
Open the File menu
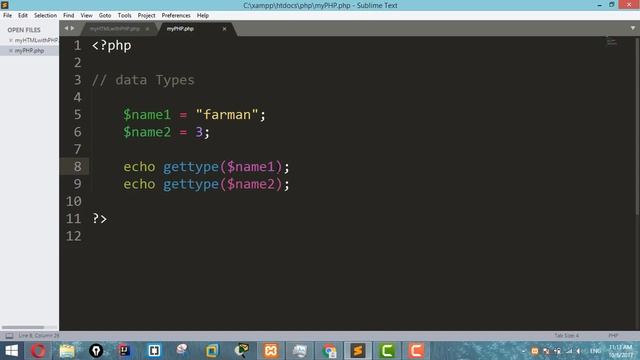click(7, 15)
